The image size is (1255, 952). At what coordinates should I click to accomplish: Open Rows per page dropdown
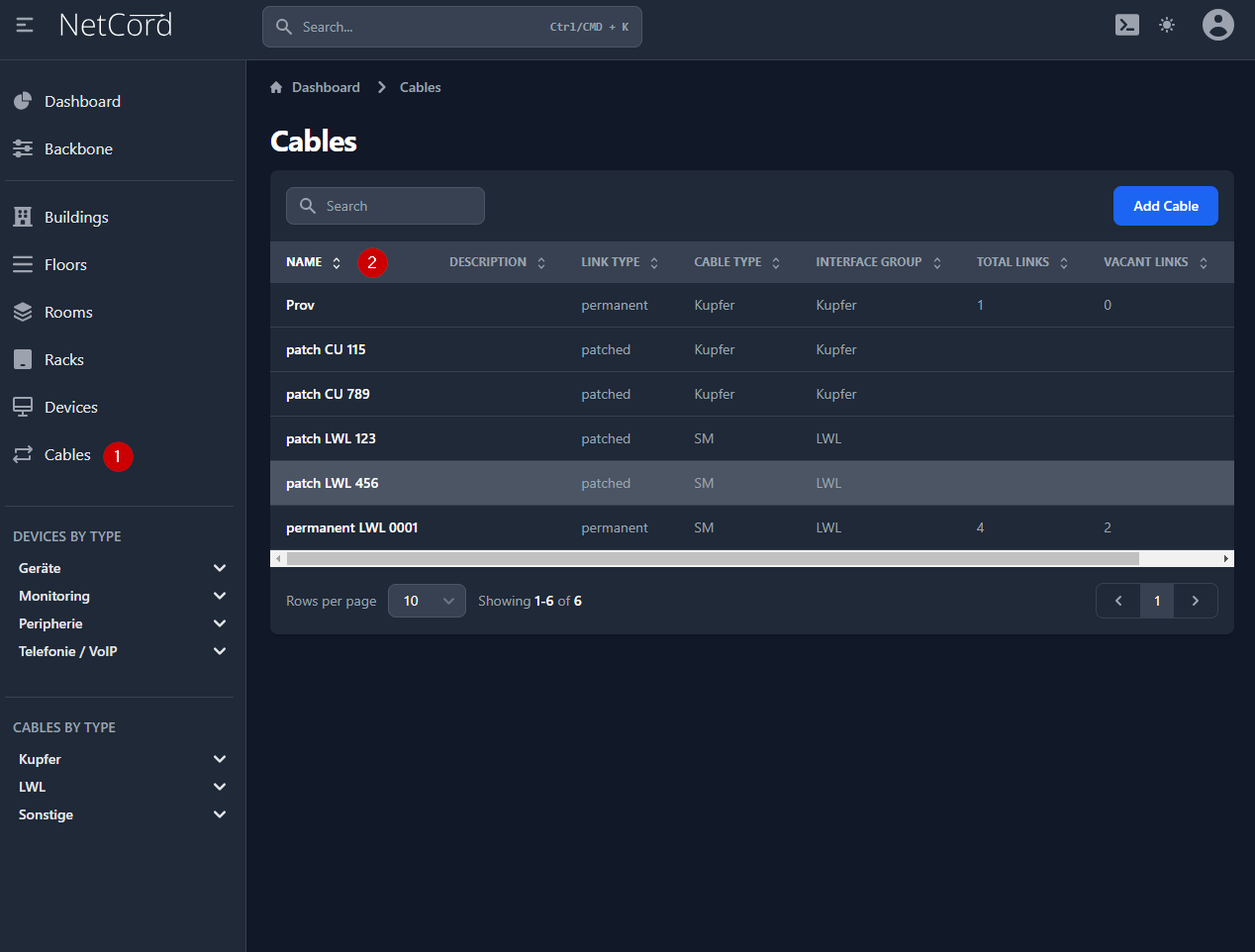click(x=427, y=601)
